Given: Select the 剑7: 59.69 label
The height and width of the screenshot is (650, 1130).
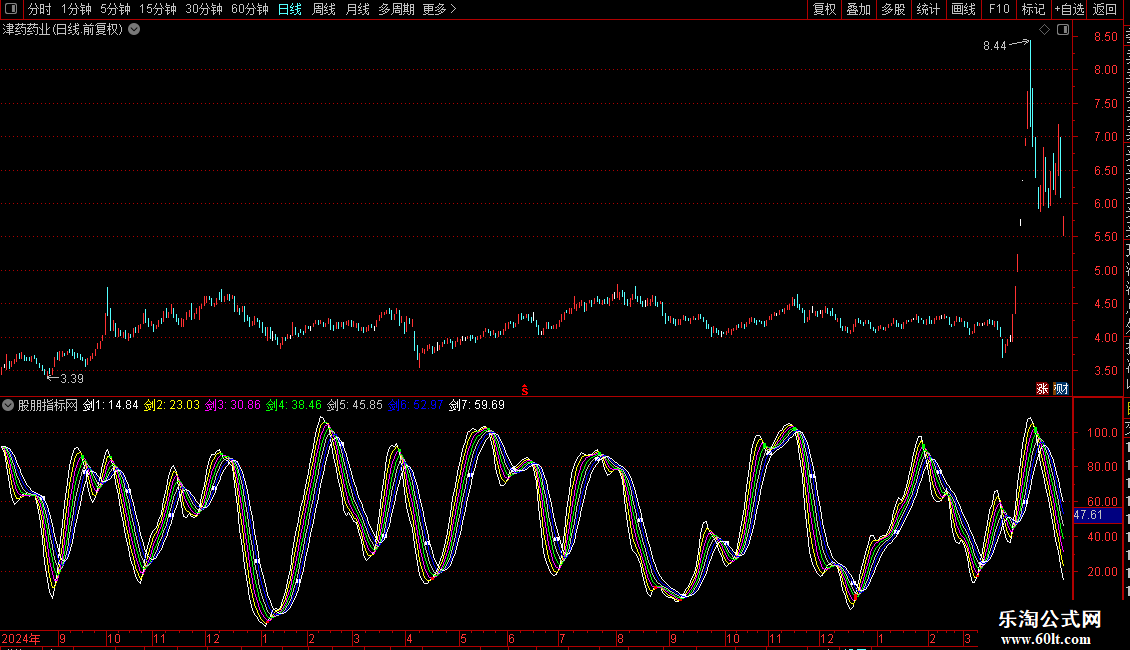Looking at the screenshot, I should [x=477, y=405].
